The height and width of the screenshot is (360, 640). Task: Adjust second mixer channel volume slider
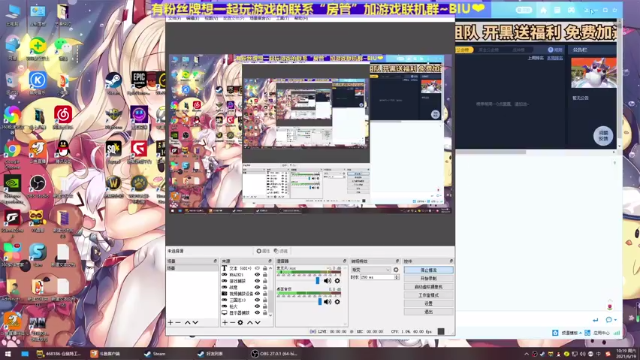[x=320, y=302]
